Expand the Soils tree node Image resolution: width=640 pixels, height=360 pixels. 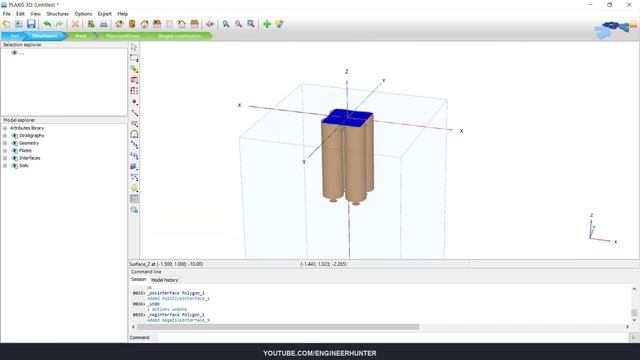point(5,166)
